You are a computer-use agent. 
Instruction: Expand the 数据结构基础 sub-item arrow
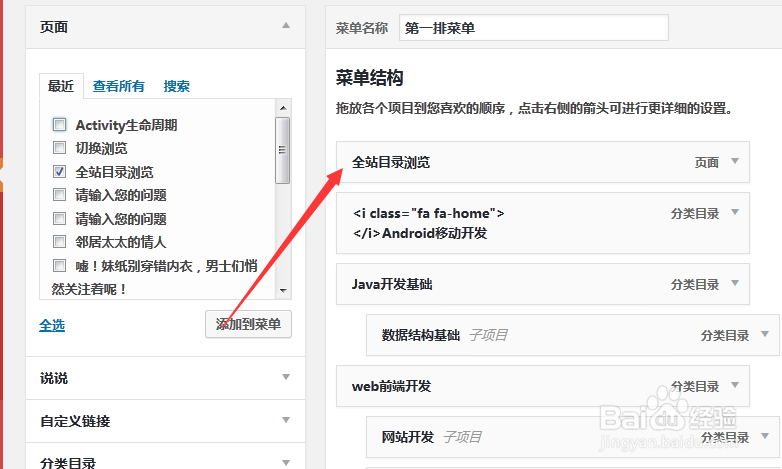pos(765,334)
